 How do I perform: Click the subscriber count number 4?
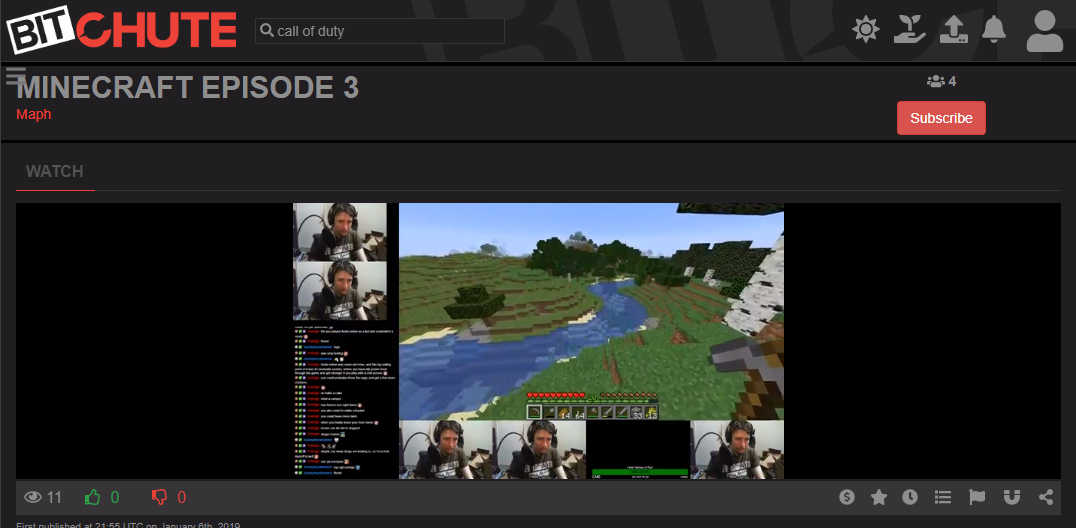click(x=952, y=82)
